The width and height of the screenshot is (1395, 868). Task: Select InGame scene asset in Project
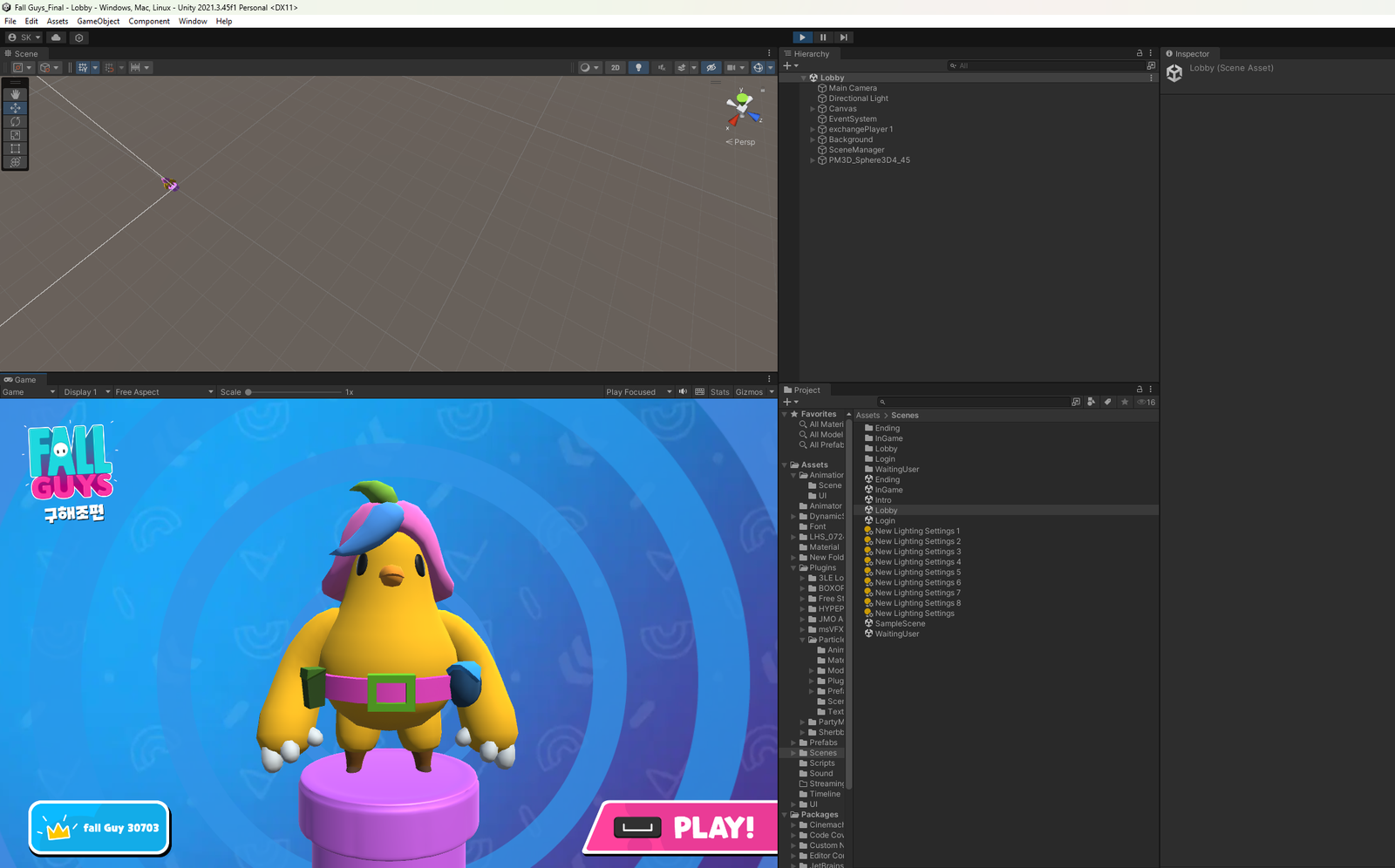pos(888,490)
